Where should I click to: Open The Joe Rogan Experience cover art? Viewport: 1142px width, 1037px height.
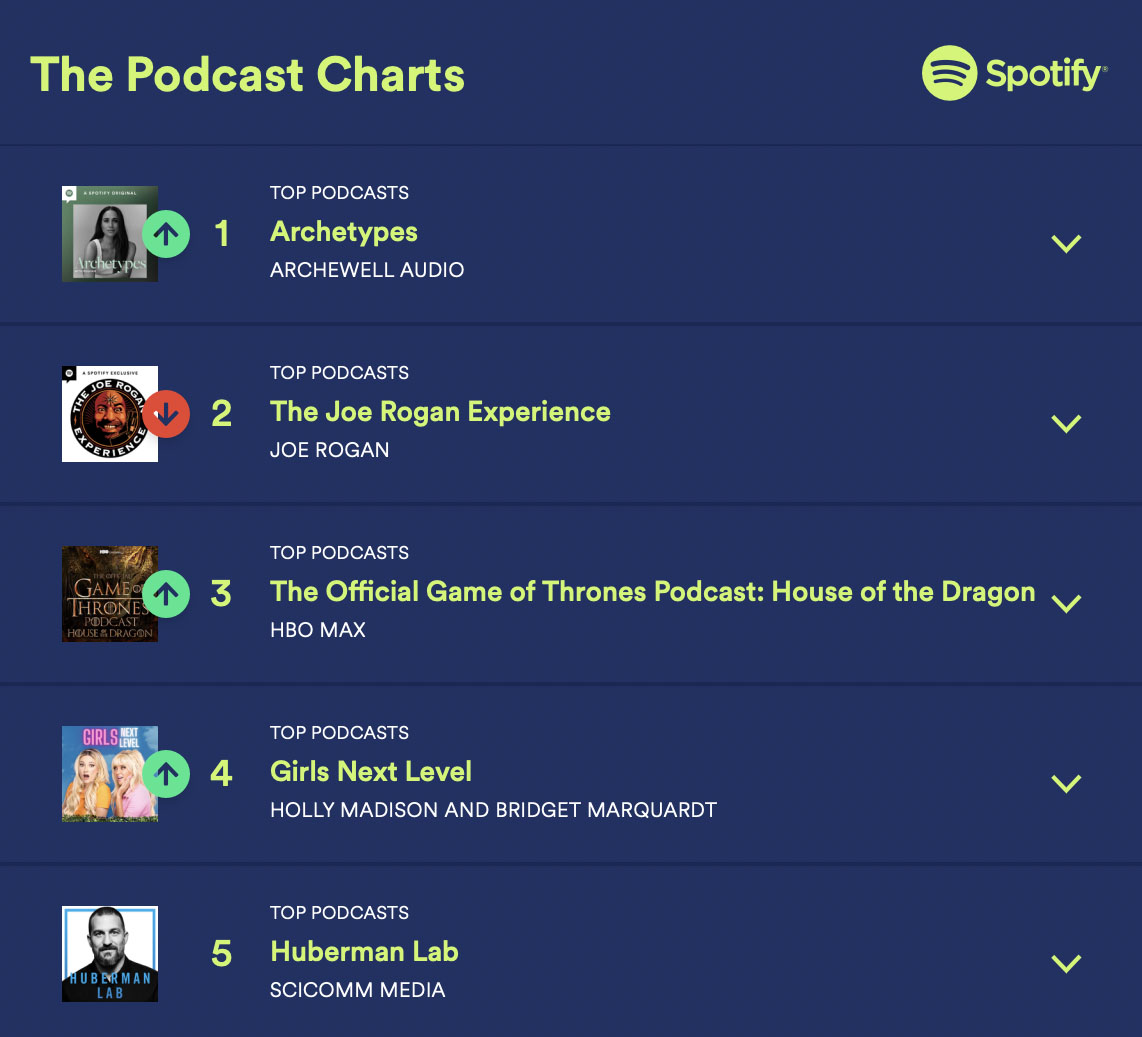point(103,414)
